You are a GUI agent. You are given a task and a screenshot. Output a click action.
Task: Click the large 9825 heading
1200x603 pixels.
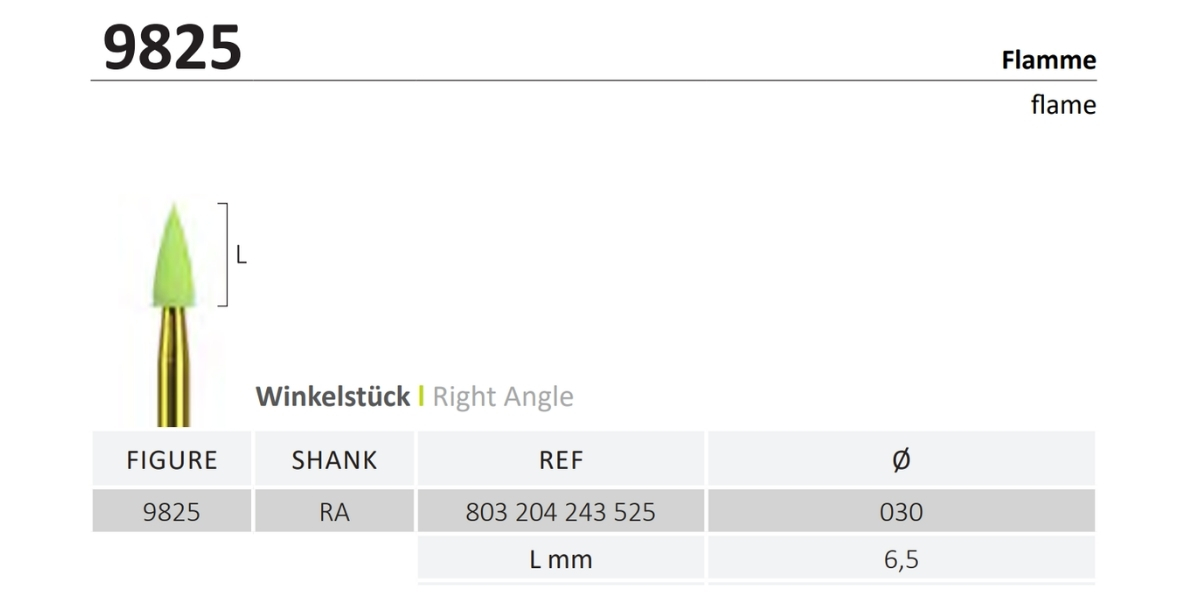pos(172,47)
